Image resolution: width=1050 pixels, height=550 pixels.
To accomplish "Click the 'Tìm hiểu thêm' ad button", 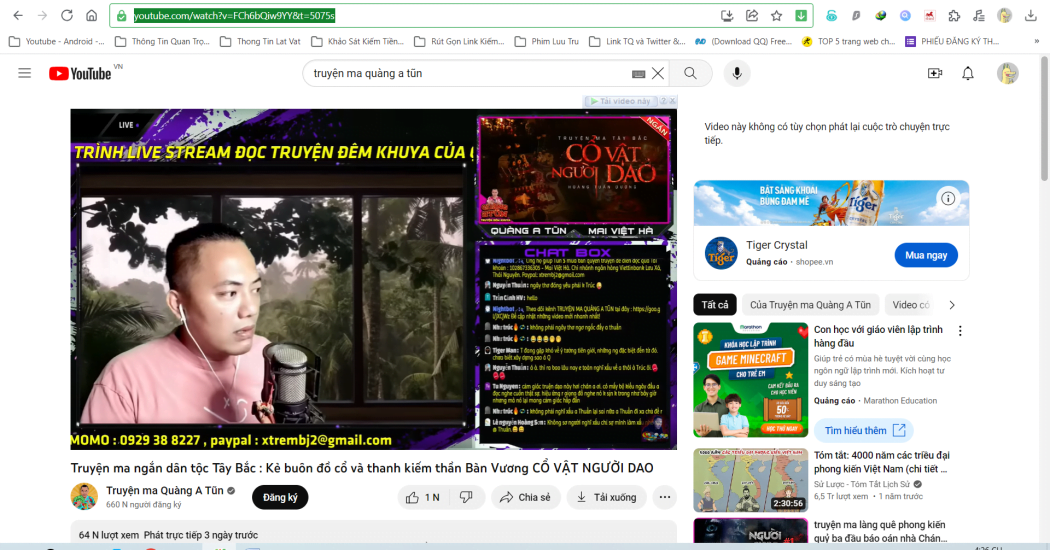I will pos(864,430).
